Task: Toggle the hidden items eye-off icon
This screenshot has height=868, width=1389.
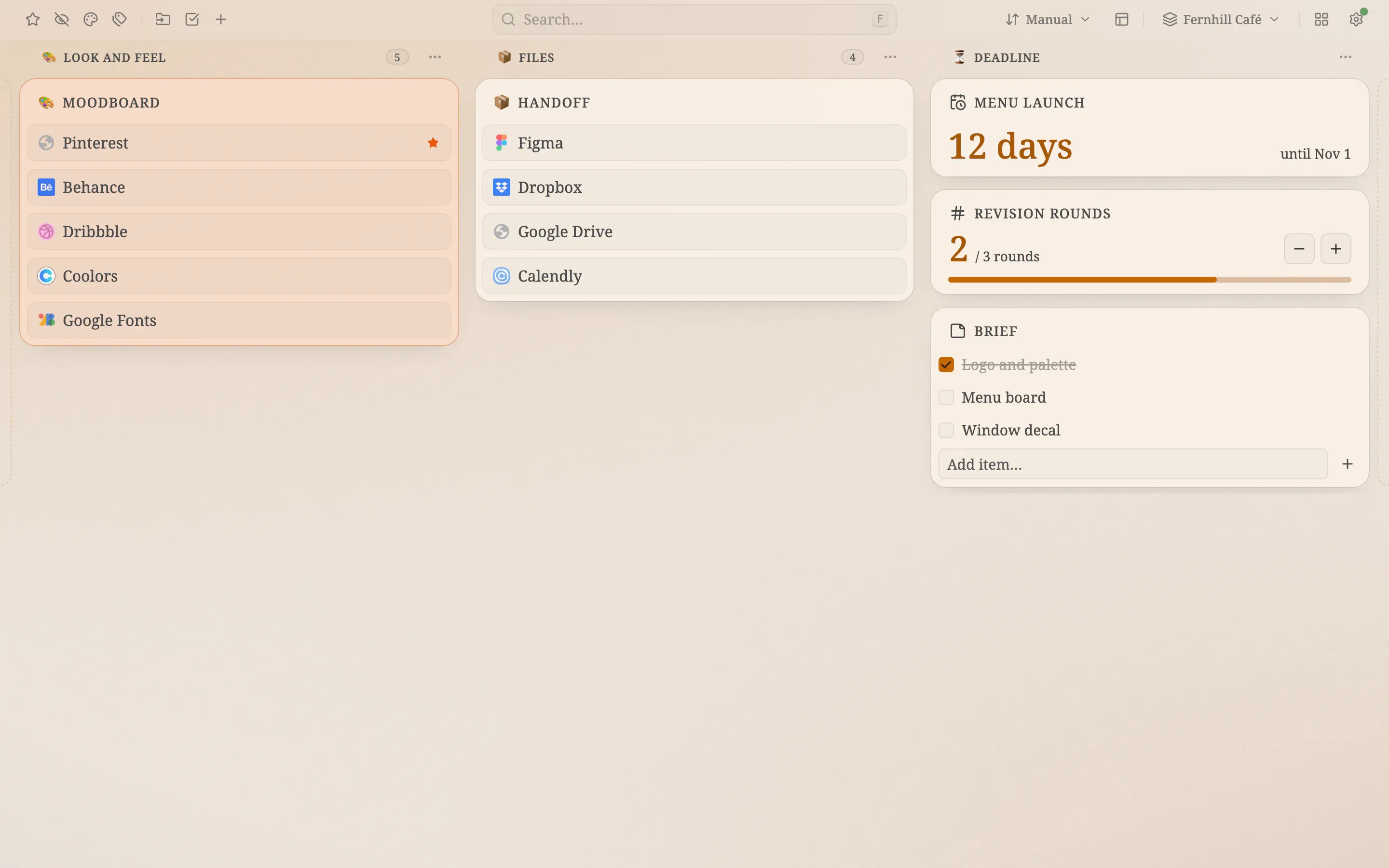Action: 61,19
